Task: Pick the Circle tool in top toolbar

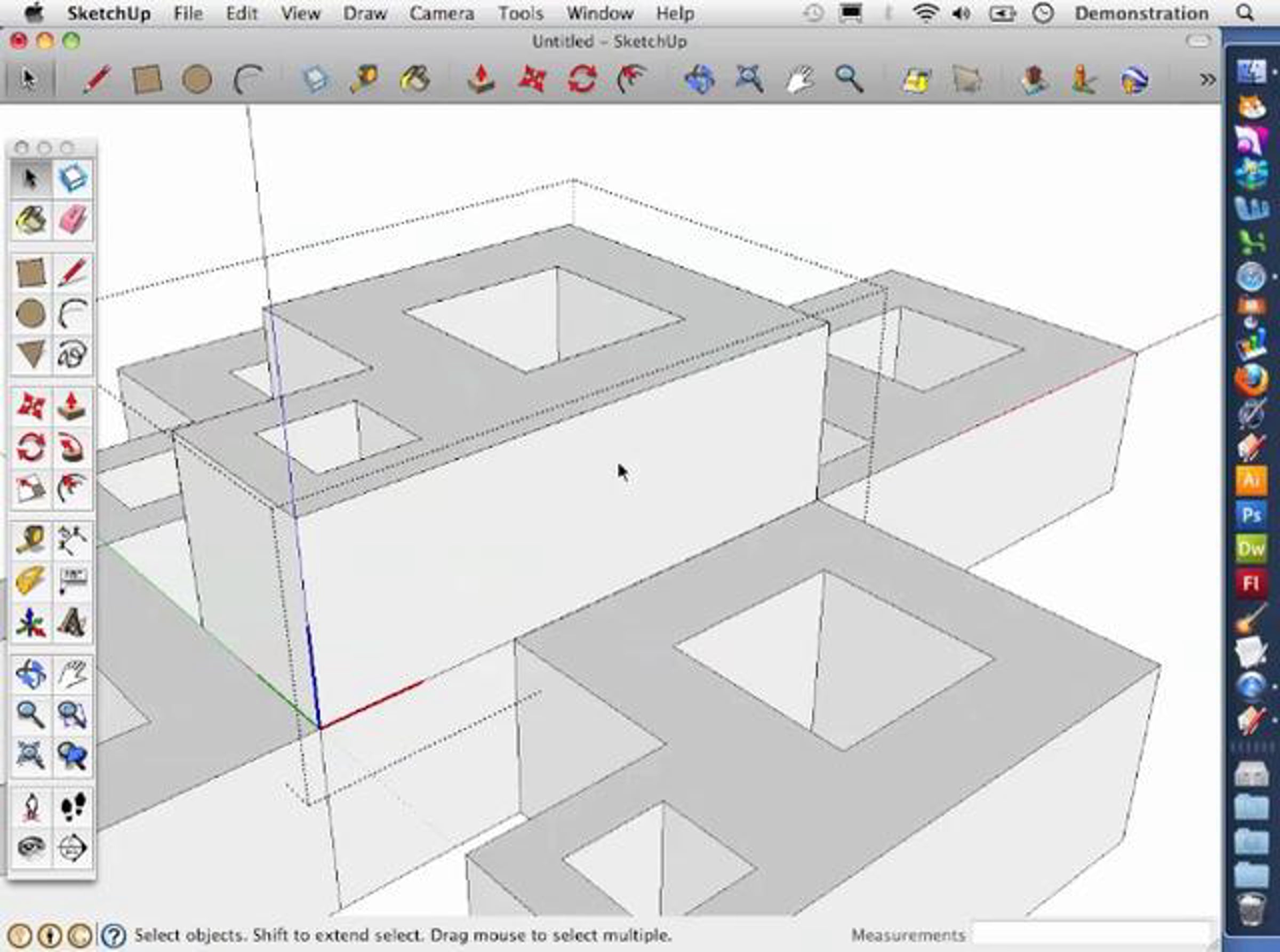Action: pos(196,79)
